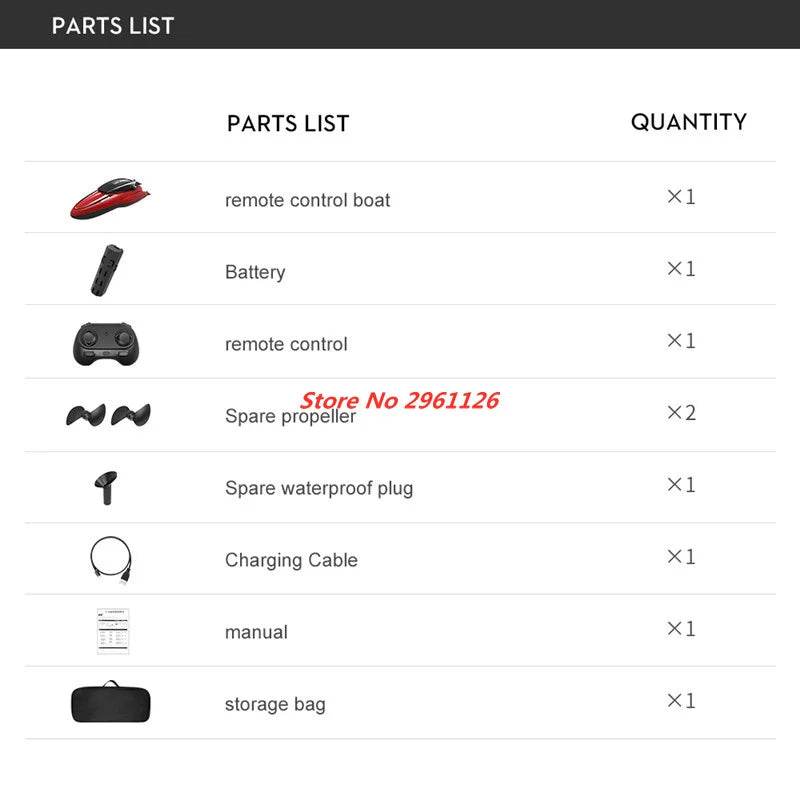800x800 pixels.
Task: Open the manual booklet thumbnail
Action: click(113, 631)
